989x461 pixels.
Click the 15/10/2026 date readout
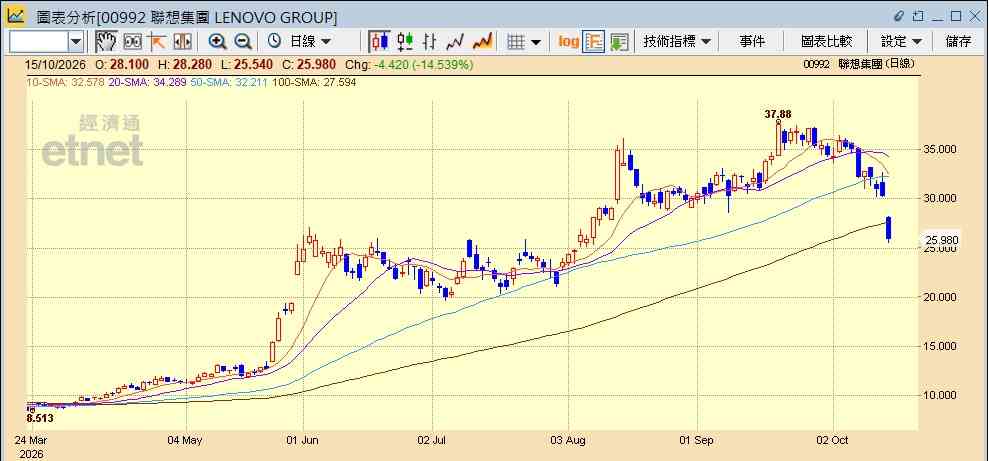[56, 64]
